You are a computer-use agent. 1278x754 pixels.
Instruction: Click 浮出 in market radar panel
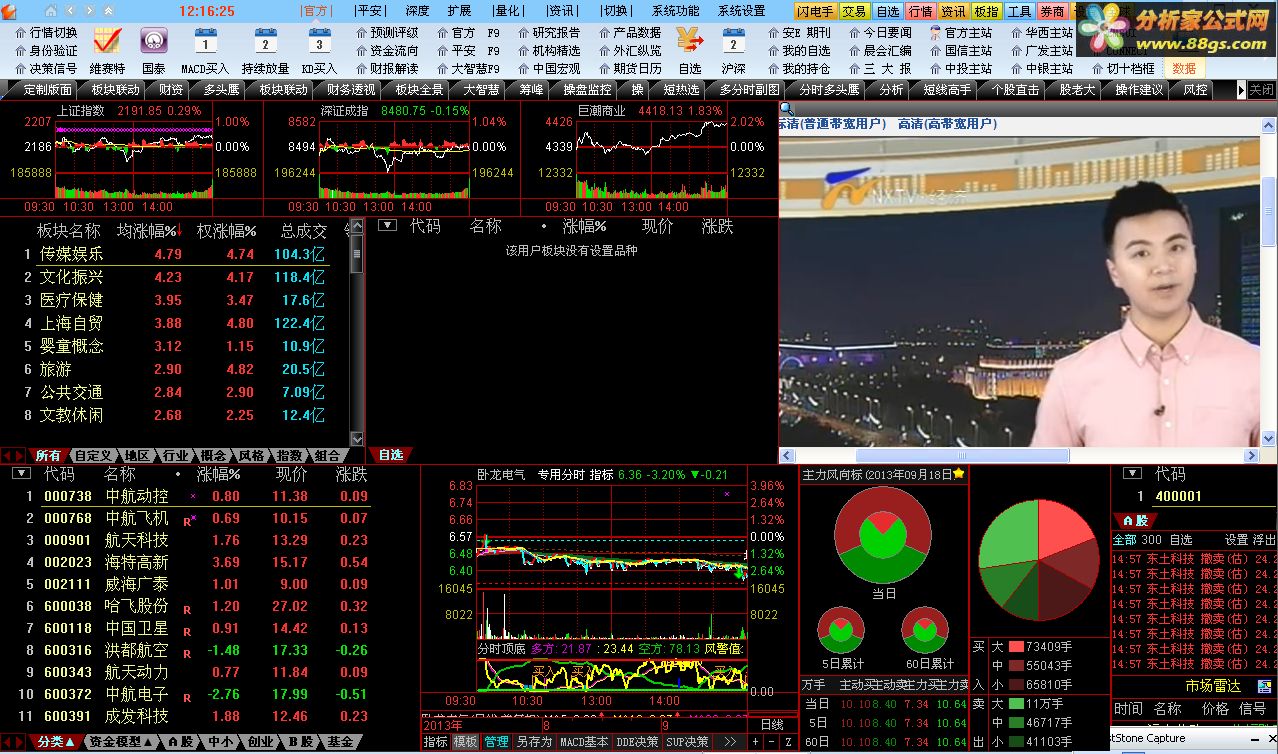click(x=1265, y=539)
